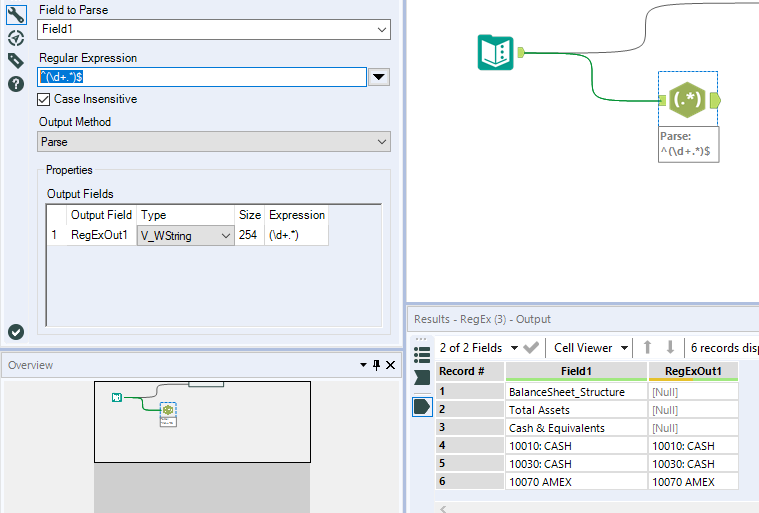Click the Output Field column header
The image size is (759, 513).
click(x=101, y=215)
